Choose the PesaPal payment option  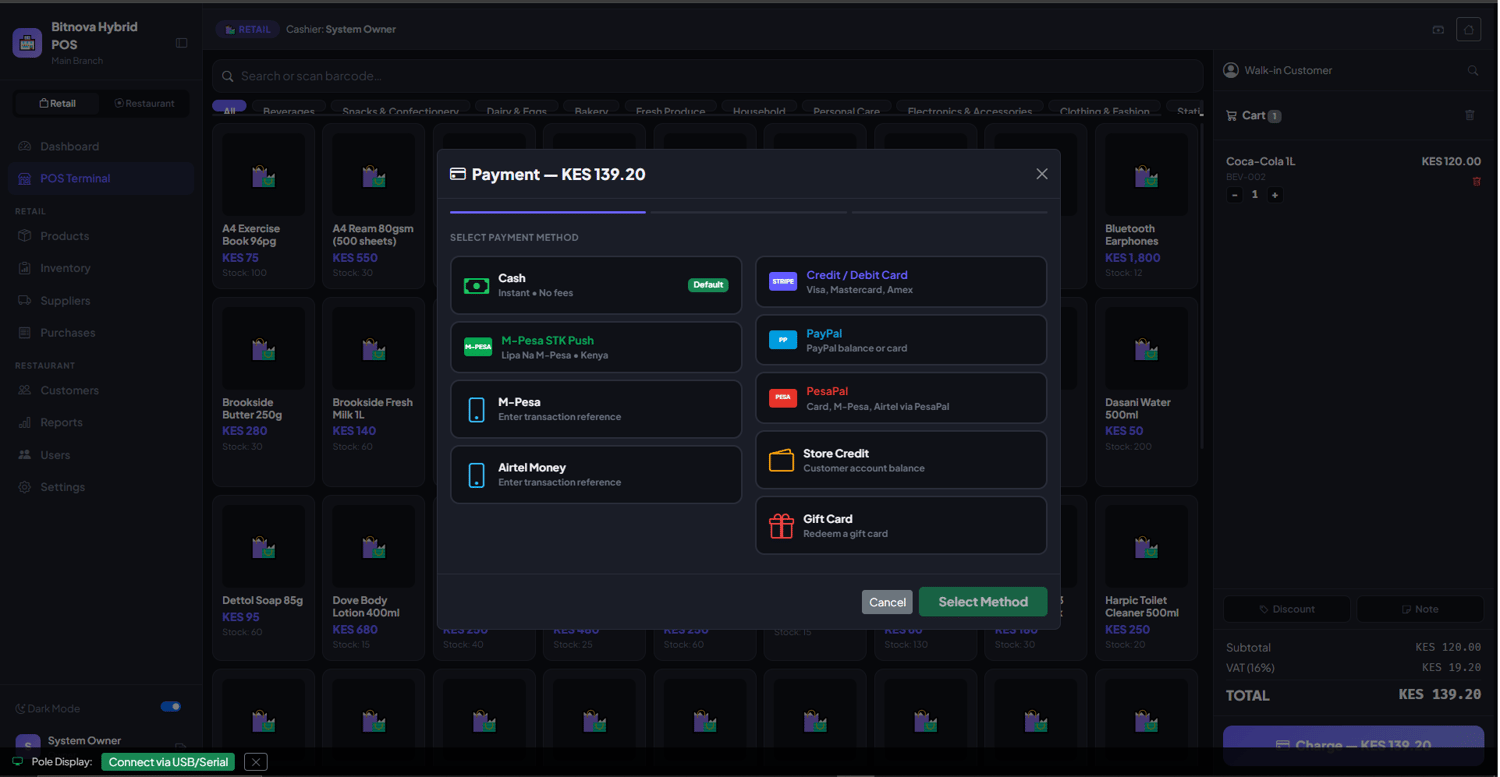901,398
